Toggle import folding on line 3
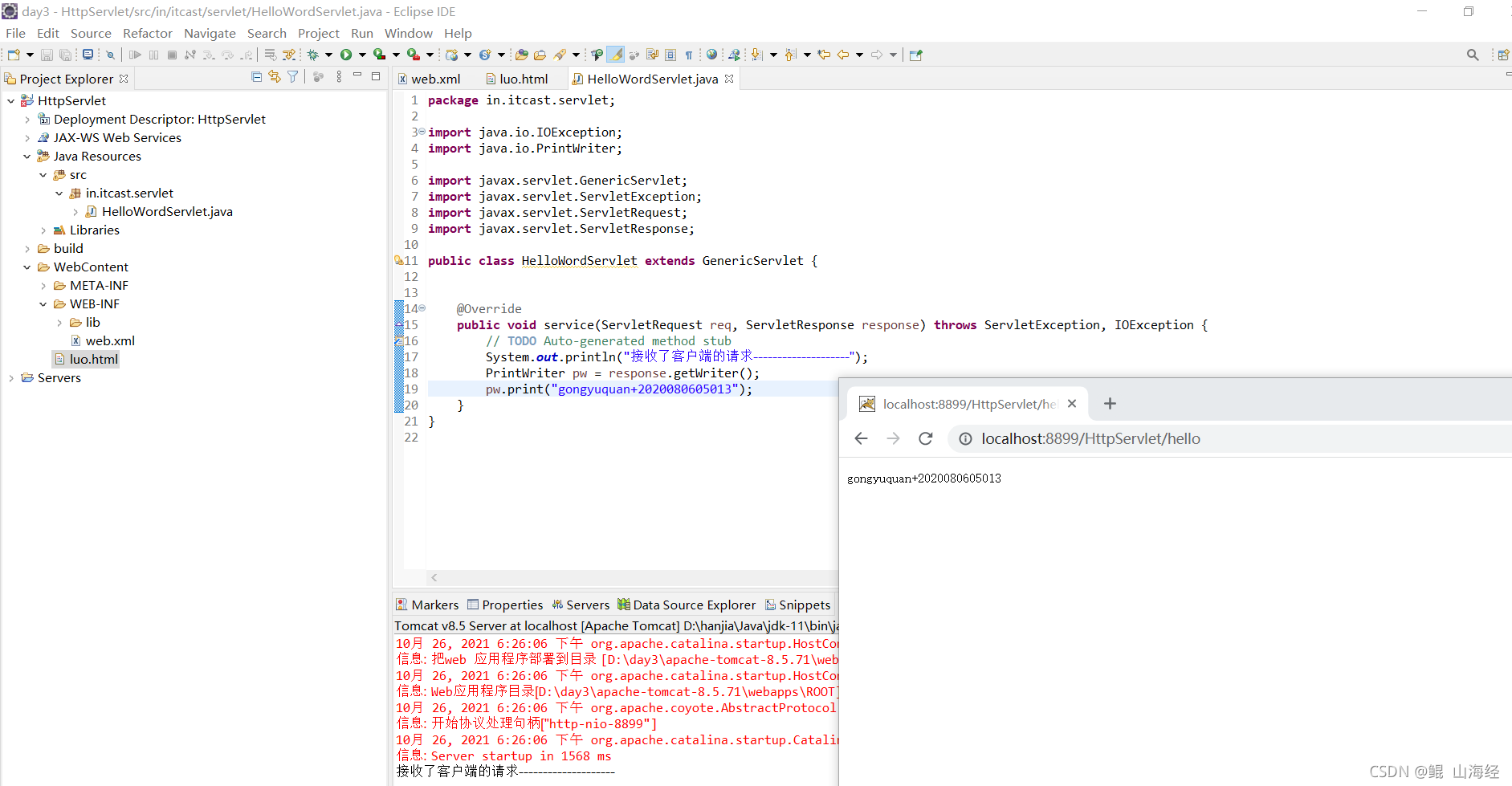 click(x=422, y=132)
